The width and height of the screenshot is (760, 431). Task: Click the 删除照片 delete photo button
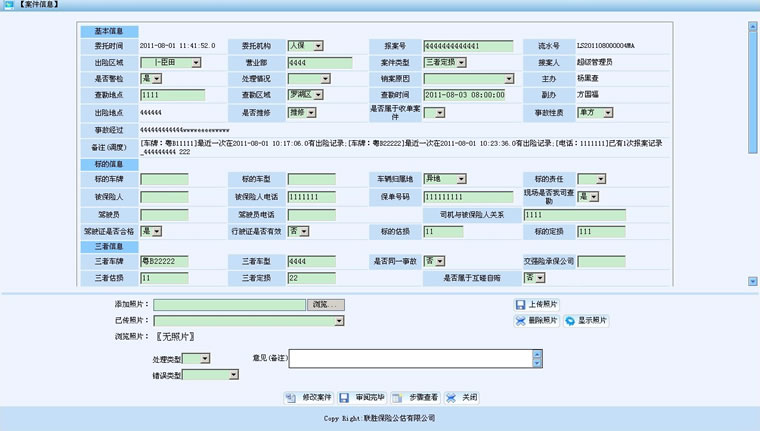click(x=537, y=320)
